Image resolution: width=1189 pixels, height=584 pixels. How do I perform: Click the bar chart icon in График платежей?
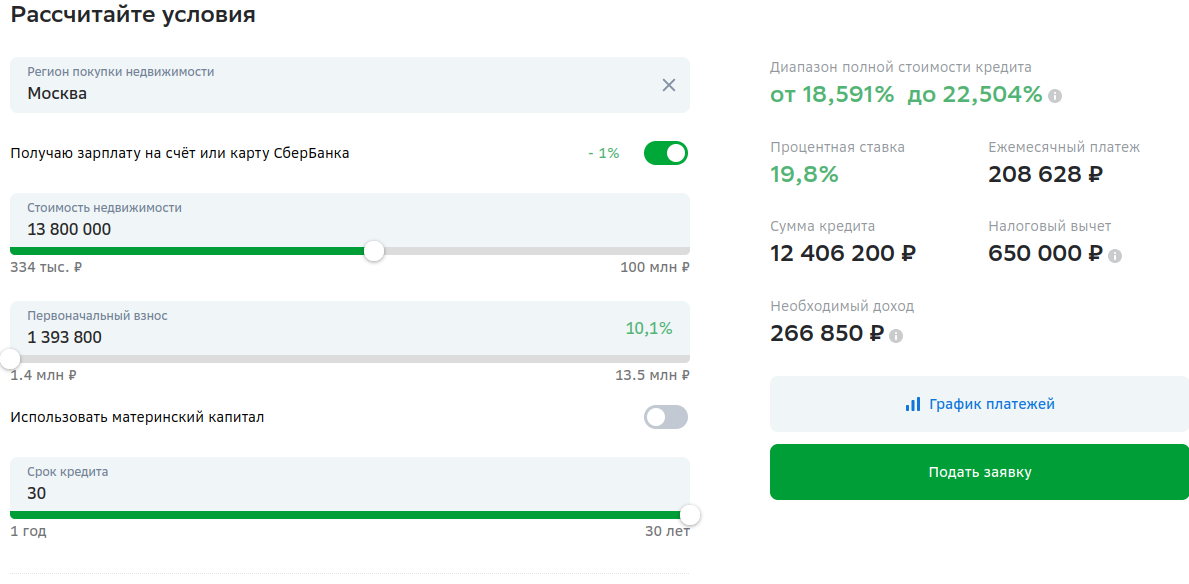coord(912,404)
